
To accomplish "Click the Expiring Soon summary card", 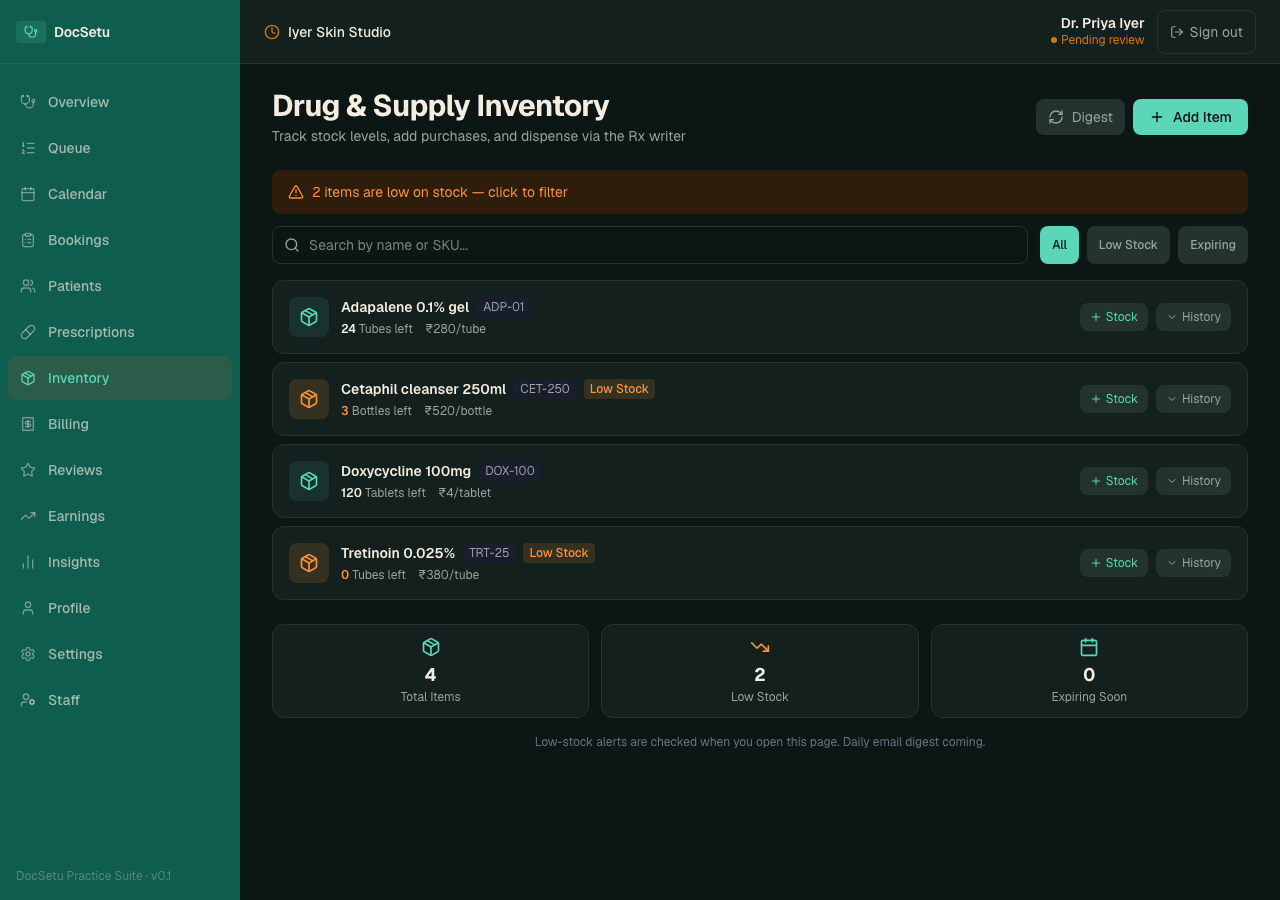I will tap(1089, 671).
